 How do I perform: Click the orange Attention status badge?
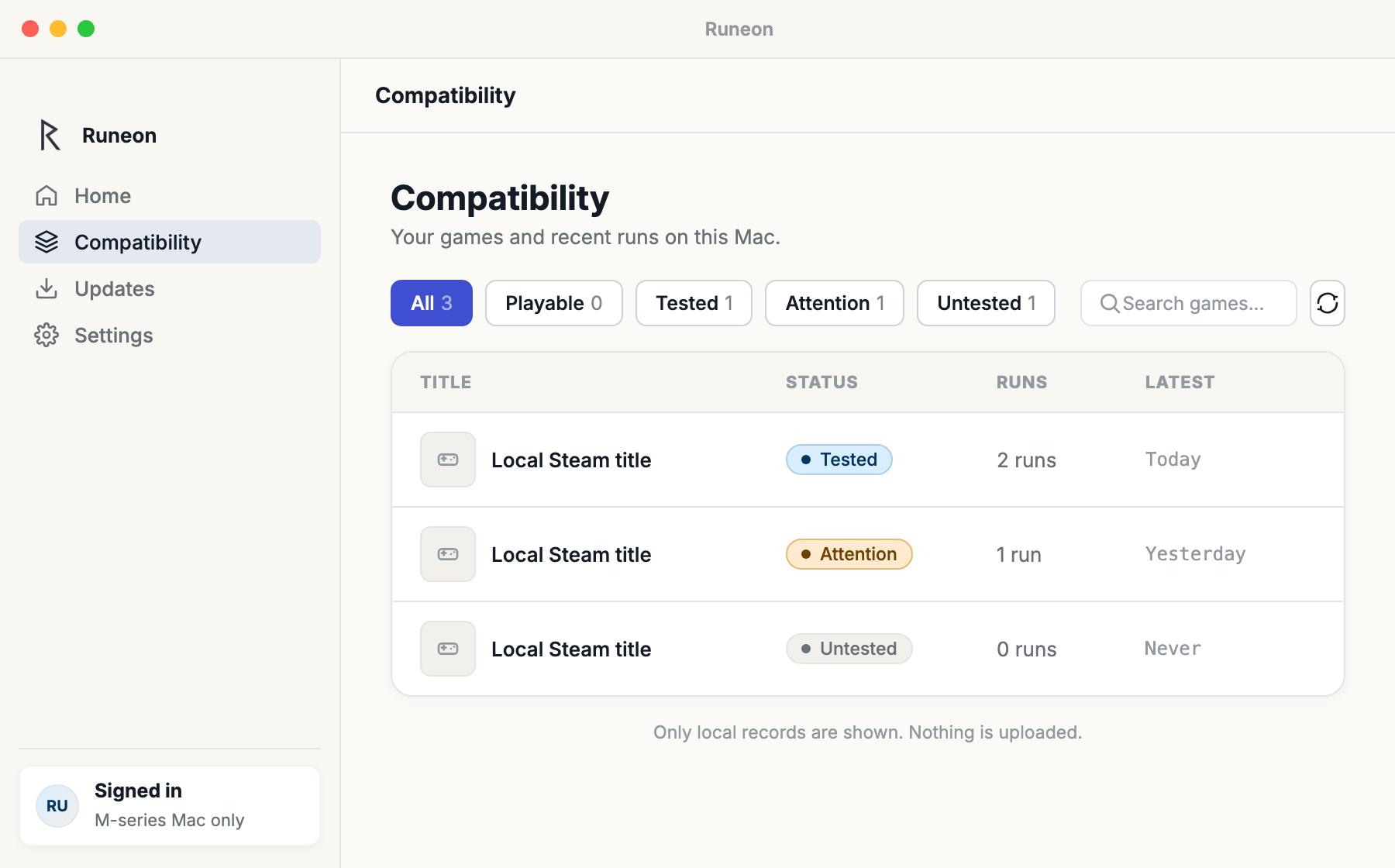tap(849, 554)
